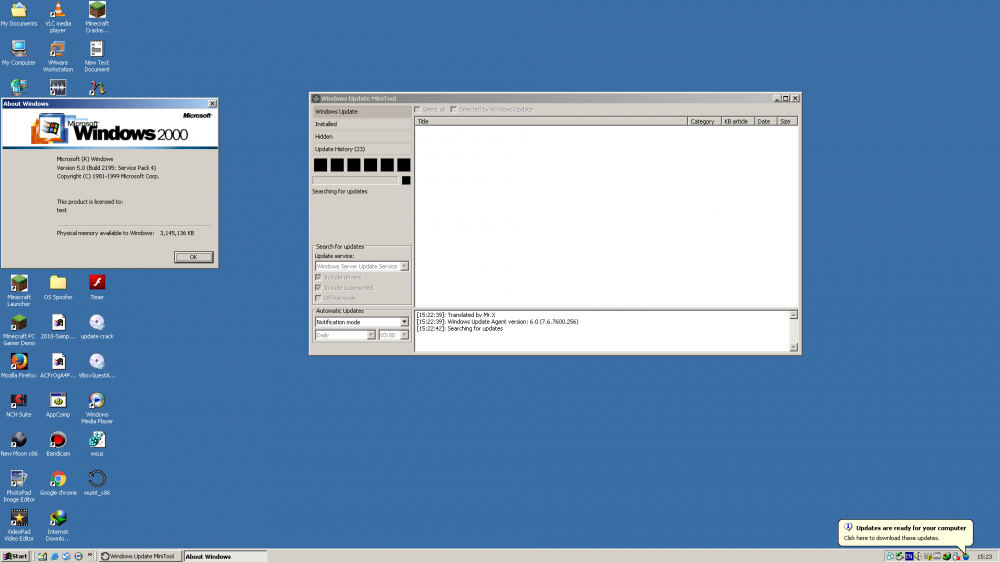Select Windows Media Player desktop icon
The width and height of the screenshot is (1000, 563).
point(97,409)
